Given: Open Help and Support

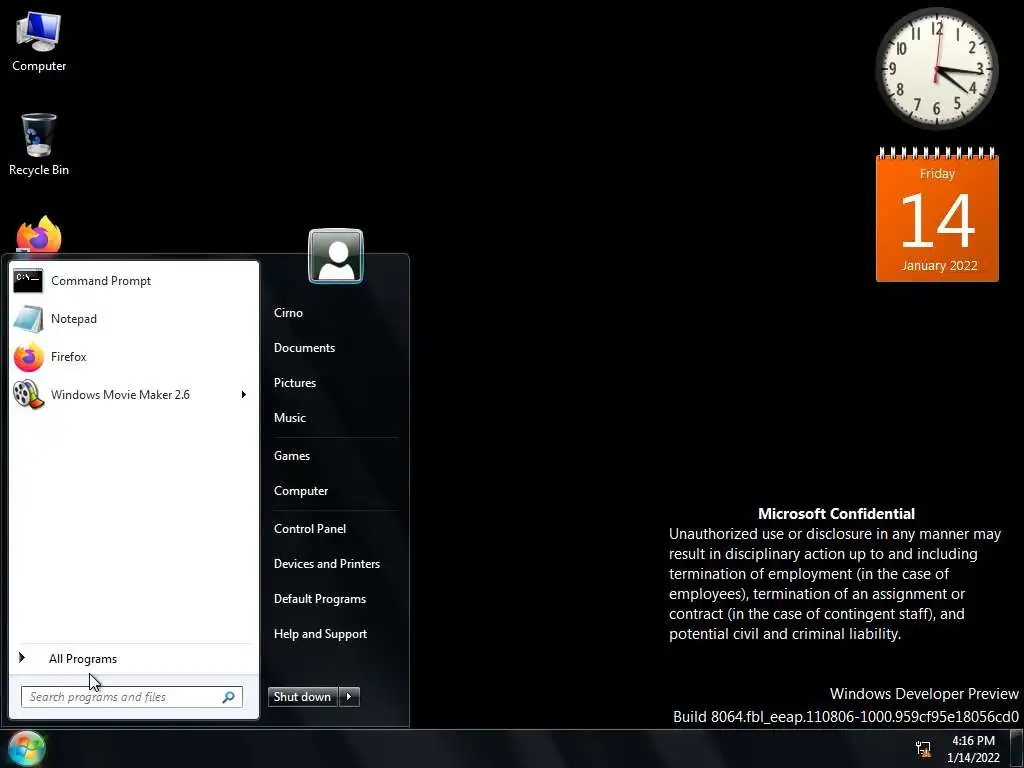Looking at the screenshot, I should 320,634.
